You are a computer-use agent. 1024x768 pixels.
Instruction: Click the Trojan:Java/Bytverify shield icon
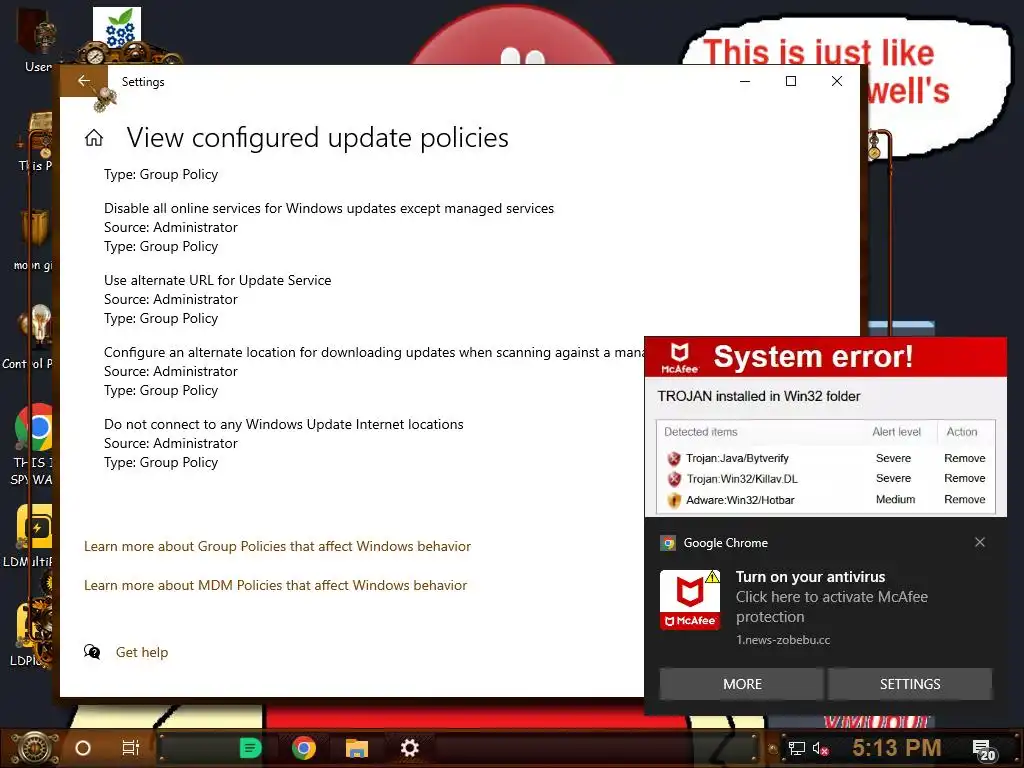coord(674,458)
